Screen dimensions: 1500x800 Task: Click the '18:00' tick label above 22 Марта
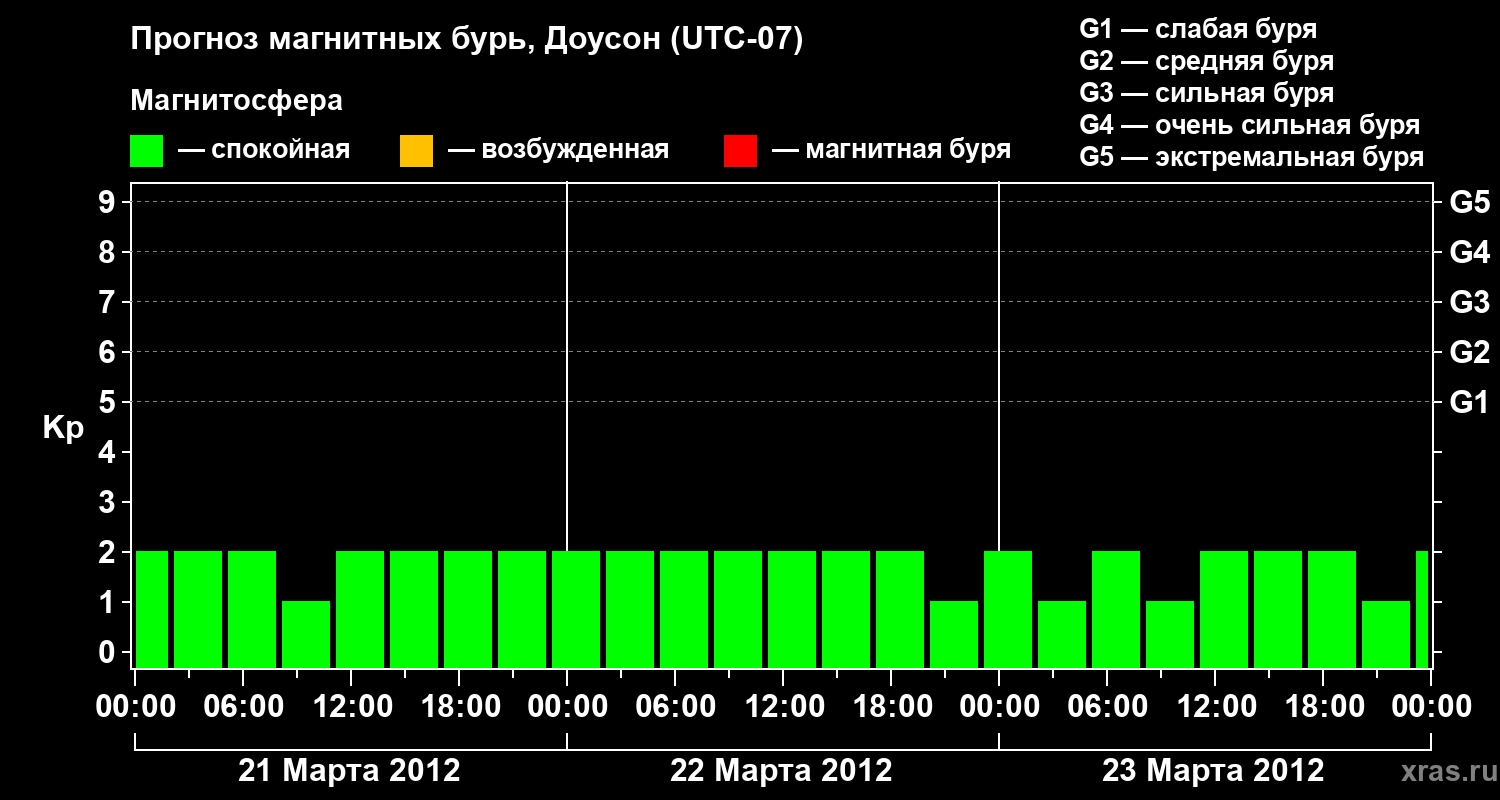(x=891, y=706)
